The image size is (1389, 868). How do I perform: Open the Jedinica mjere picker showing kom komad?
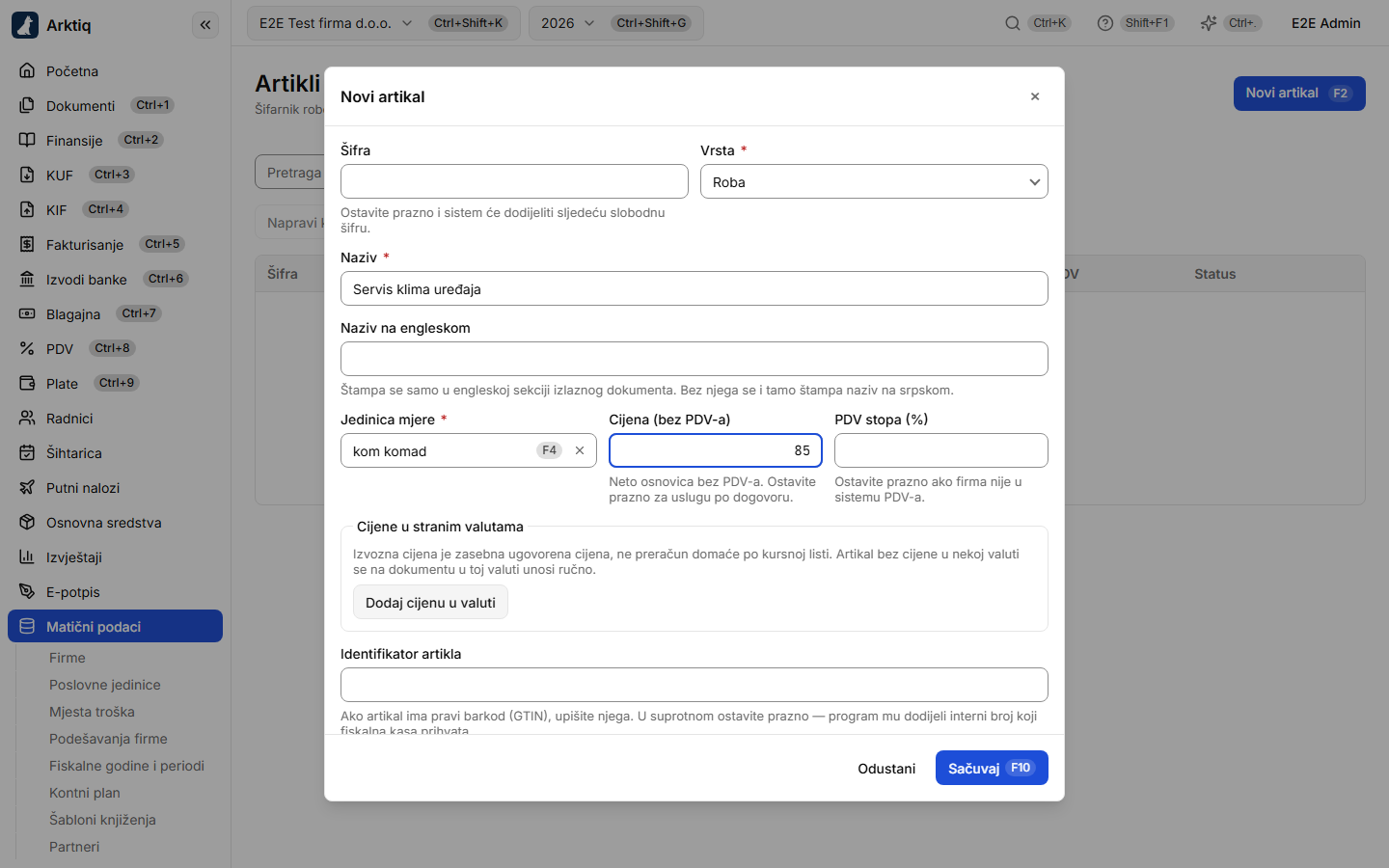[x=469, y=450]
